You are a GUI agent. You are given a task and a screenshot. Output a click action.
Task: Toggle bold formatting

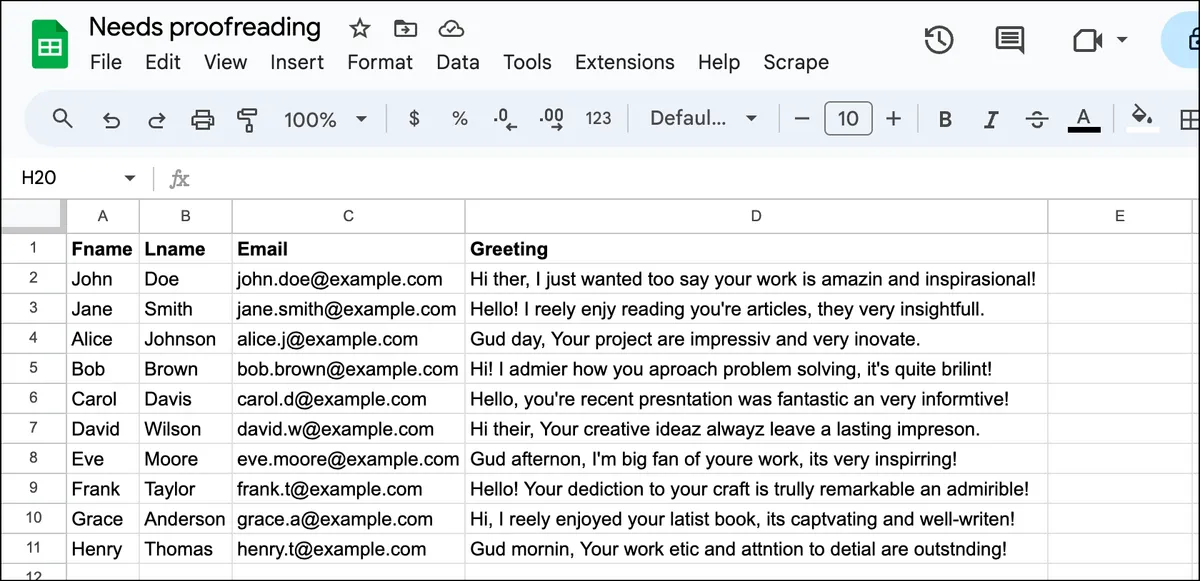point(945,120)
